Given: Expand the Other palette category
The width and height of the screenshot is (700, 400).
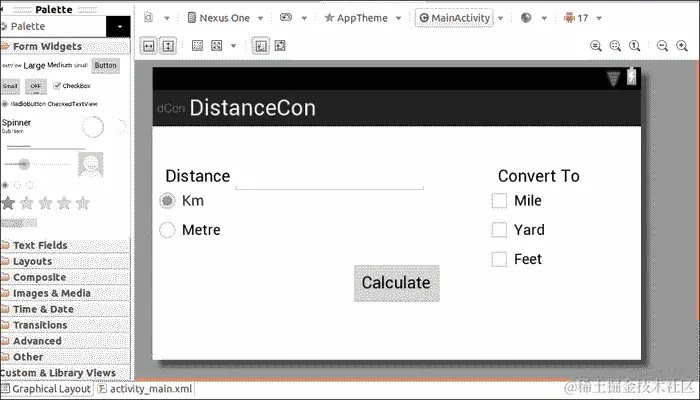Looking at the screenshot, I should (65, 357).
